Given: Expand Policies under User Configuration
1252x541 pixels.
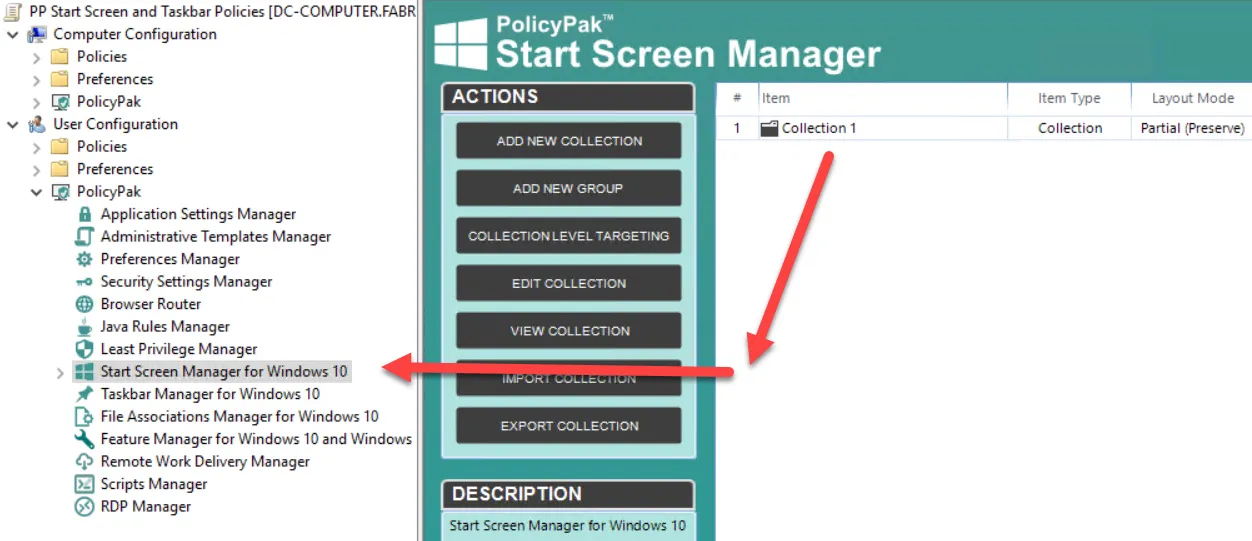Looking at the screenshot, I should [37, 147].
